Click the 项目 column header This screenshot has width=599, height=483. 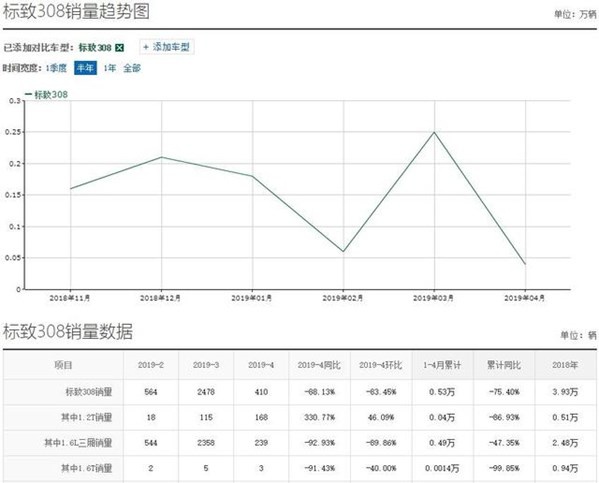pos(63,365)
